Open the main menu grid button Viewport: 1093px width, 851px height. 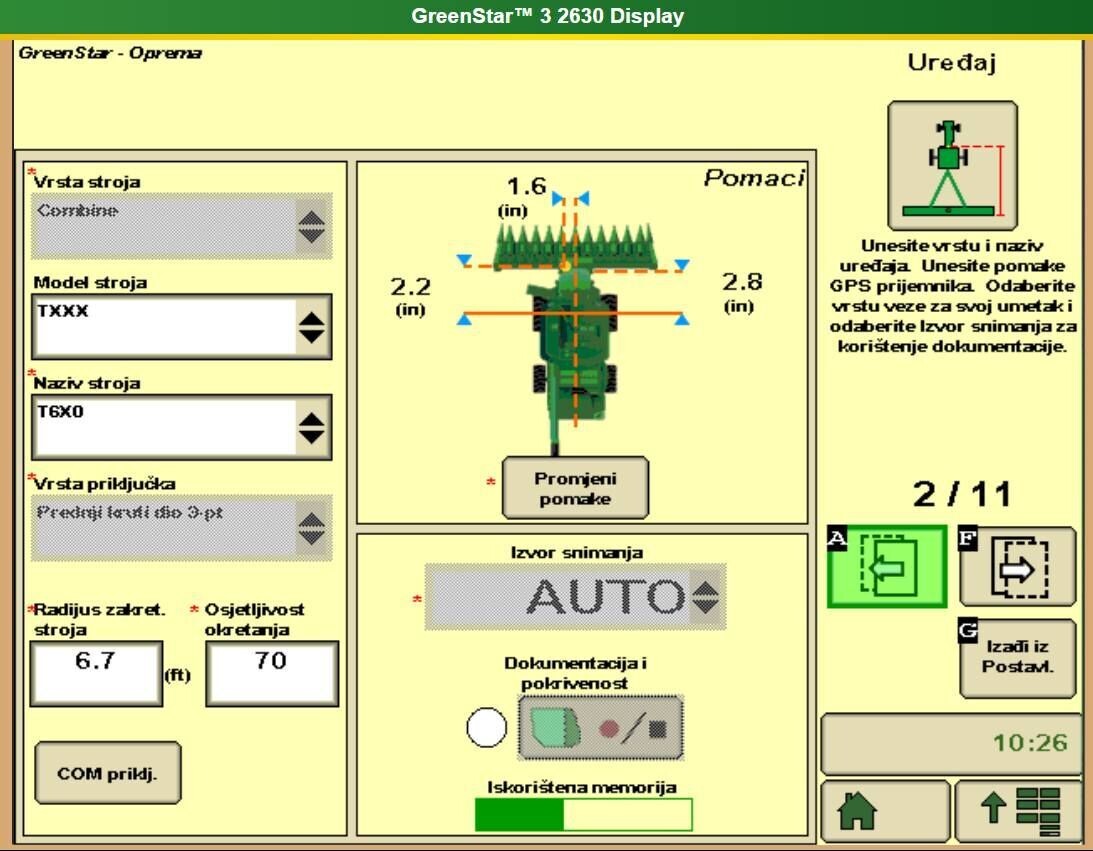[x=1018, y=811]
